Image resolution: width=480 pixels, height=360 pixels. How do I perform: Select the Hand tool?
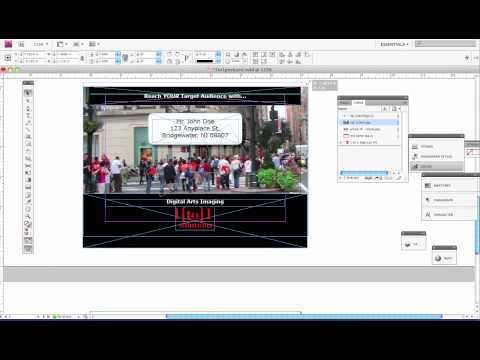click(x=28, y=210)
